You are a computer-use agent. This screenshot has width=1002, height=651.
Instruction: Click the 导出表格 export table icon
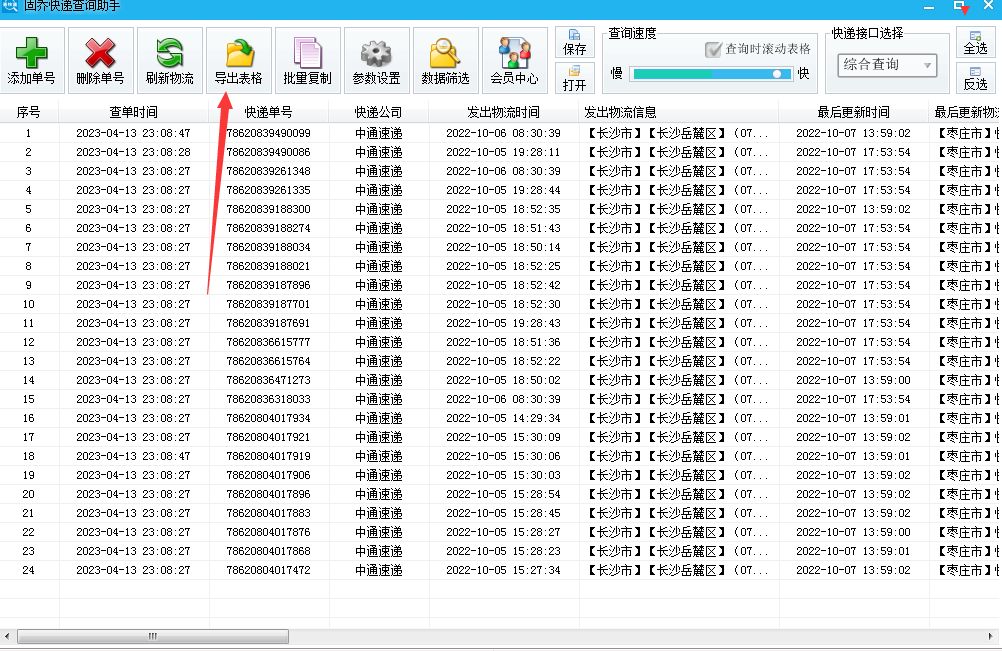click(x=237, y=59)
